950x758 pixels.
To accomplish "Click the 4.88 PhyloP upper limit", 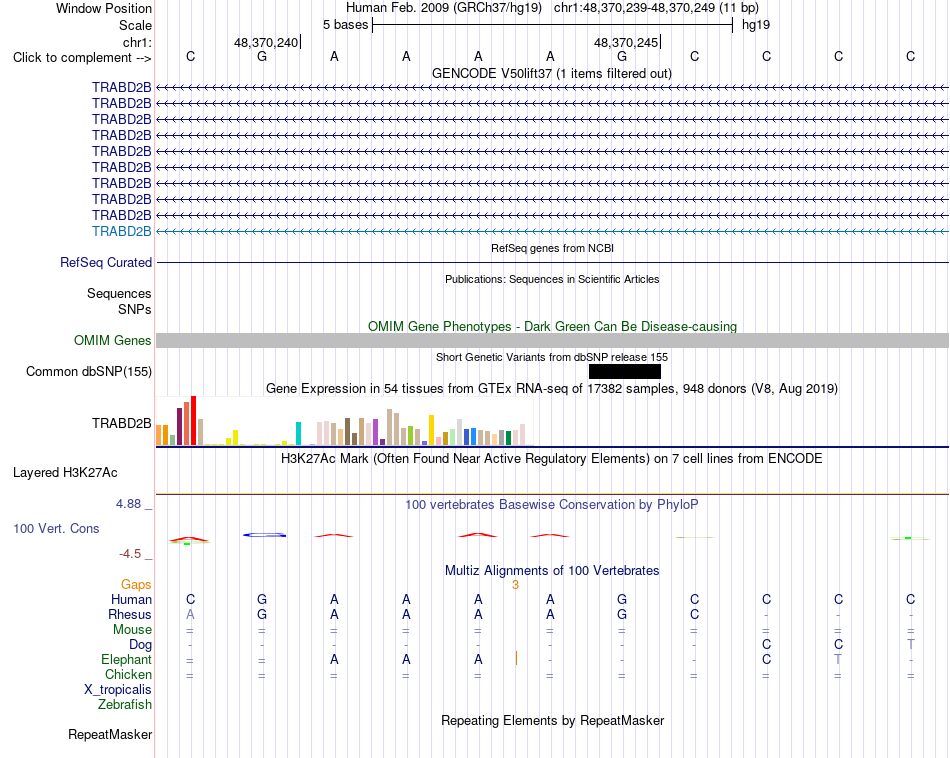I will tap(128, 504).
